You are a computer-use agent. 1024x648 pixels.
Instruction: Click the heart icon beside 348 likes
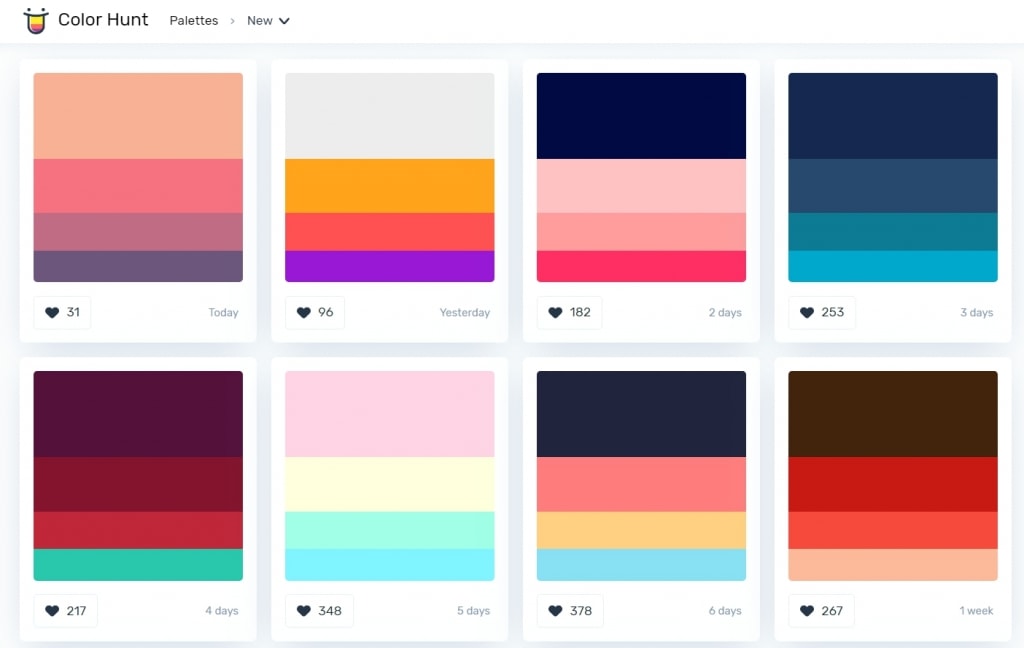point(304,610)
